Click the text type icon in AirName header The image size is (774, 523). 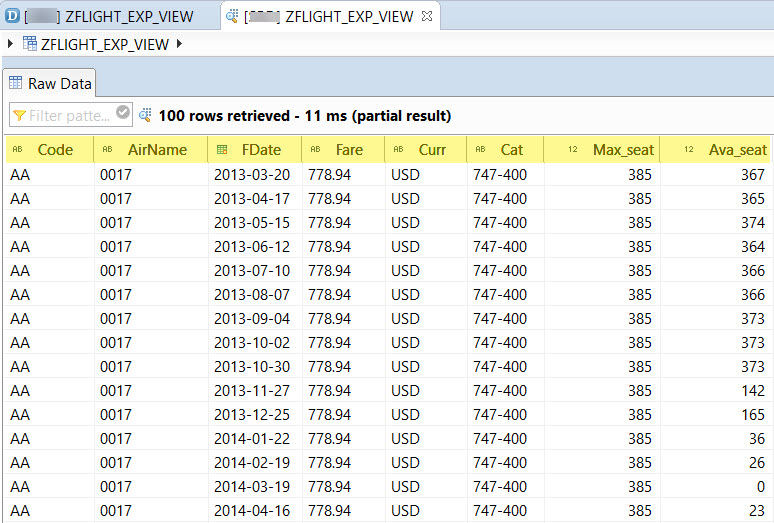tap(107, 149)
